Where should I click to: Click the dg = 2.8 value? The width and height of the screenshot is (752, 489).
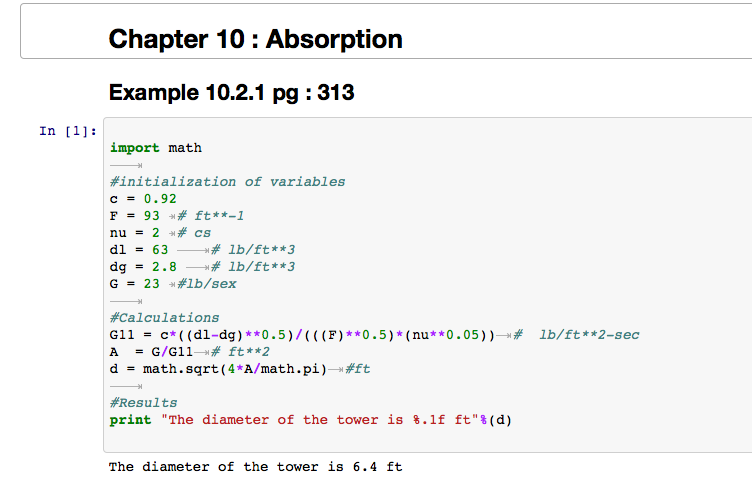click(x=164, y=267)
